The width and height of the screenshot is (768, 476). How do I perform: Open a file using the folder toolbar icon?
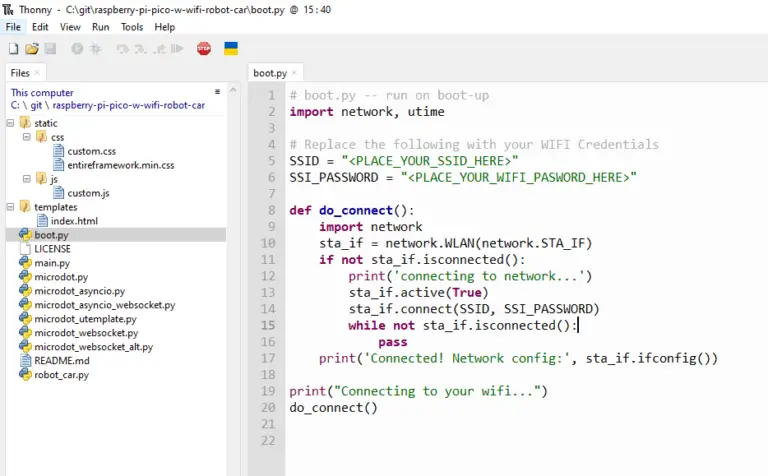click(x=31, y=48)
